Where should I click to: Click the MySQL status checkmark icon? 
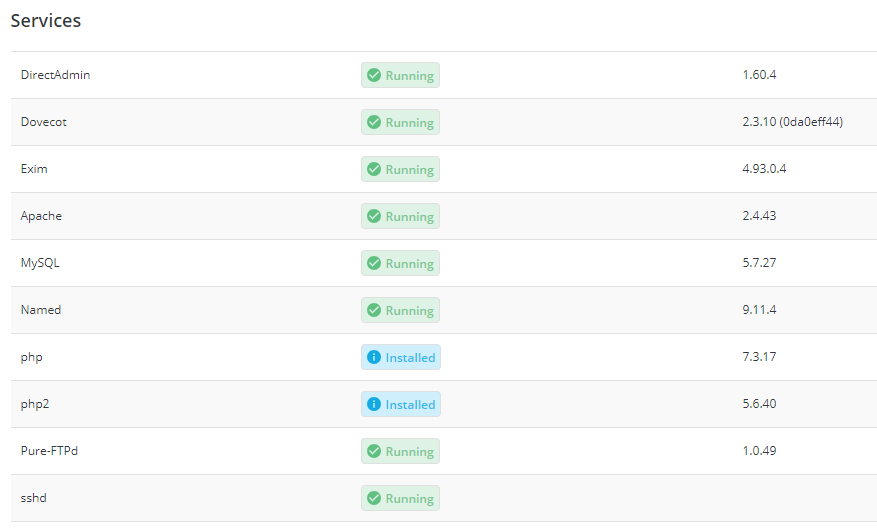[374, 263]
